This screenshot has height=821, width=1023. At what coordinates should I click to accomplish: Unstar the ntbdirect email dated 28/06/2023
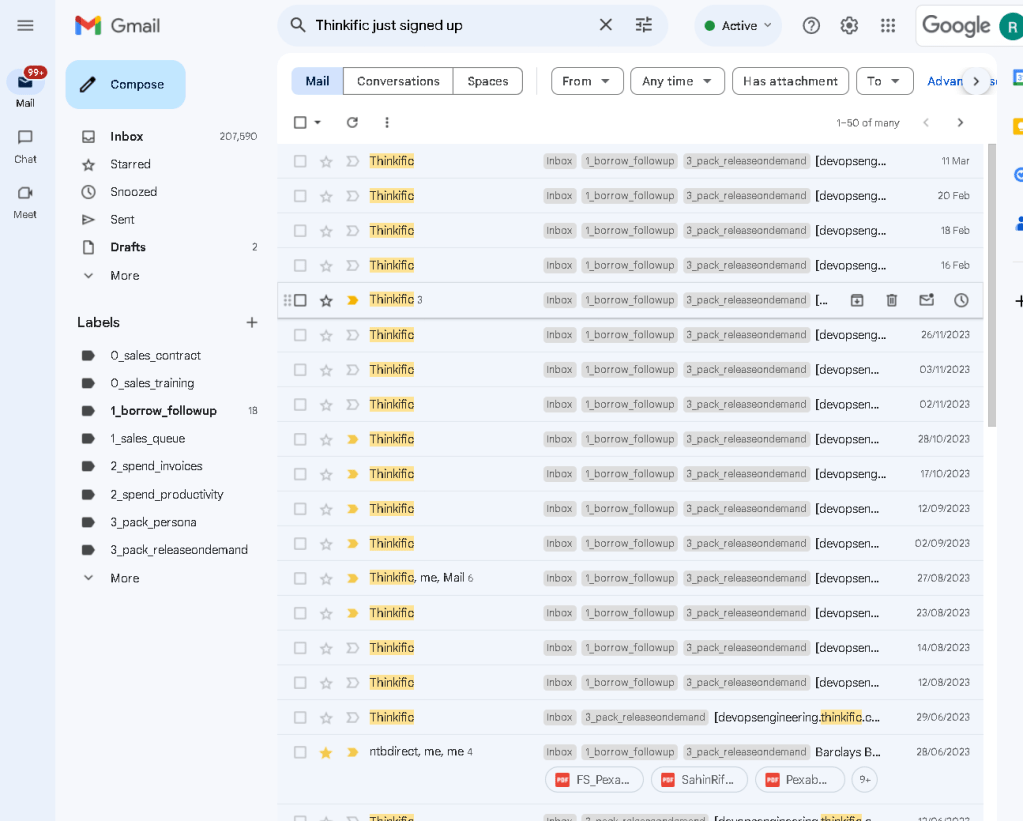[326, 752]
